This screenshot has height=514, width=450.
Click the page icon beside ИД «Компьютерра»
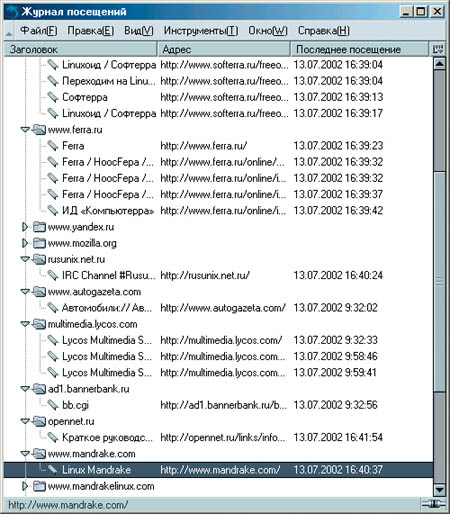coord(53,210)
